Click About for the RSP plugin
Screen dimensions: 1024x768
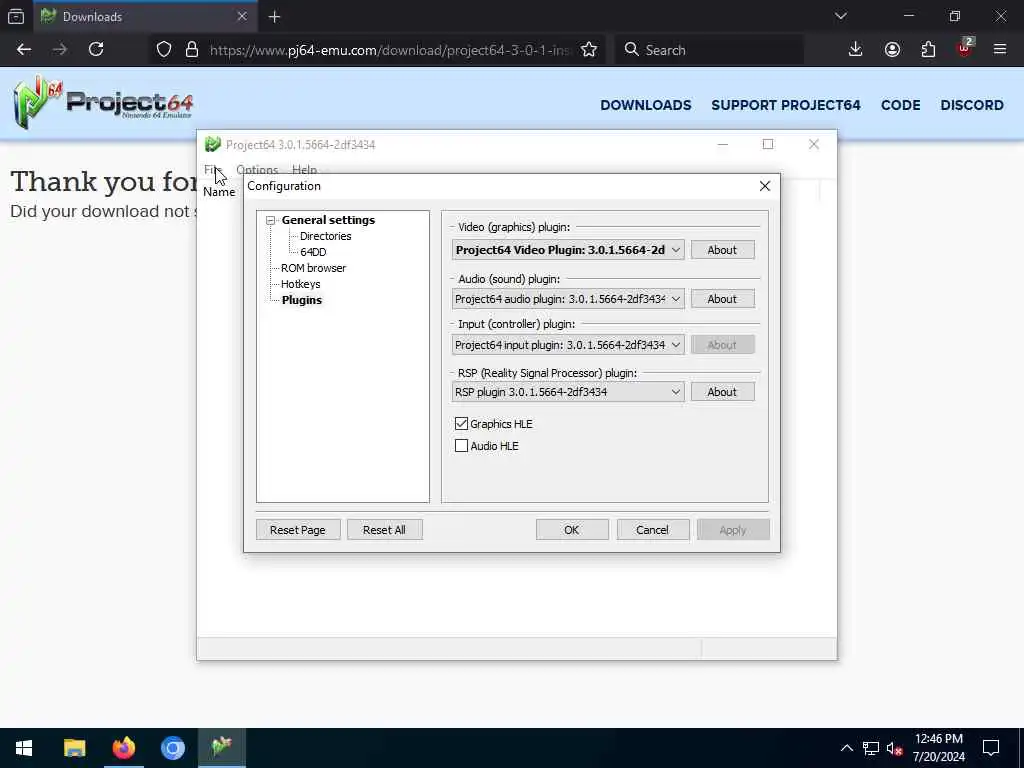(x=722, y=392)
